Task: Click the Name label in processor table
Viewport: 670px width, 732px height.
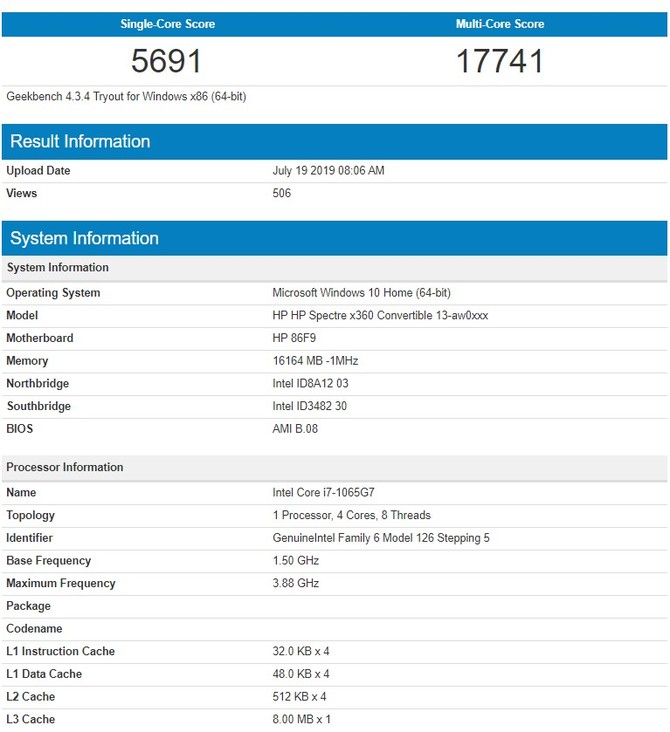Action: (21, 493)
